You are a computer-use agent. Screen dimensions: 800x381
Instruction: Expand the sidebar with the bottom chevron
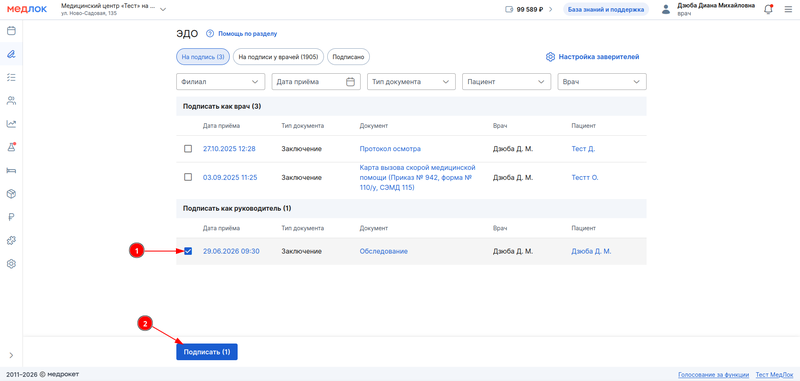[11, 355]
